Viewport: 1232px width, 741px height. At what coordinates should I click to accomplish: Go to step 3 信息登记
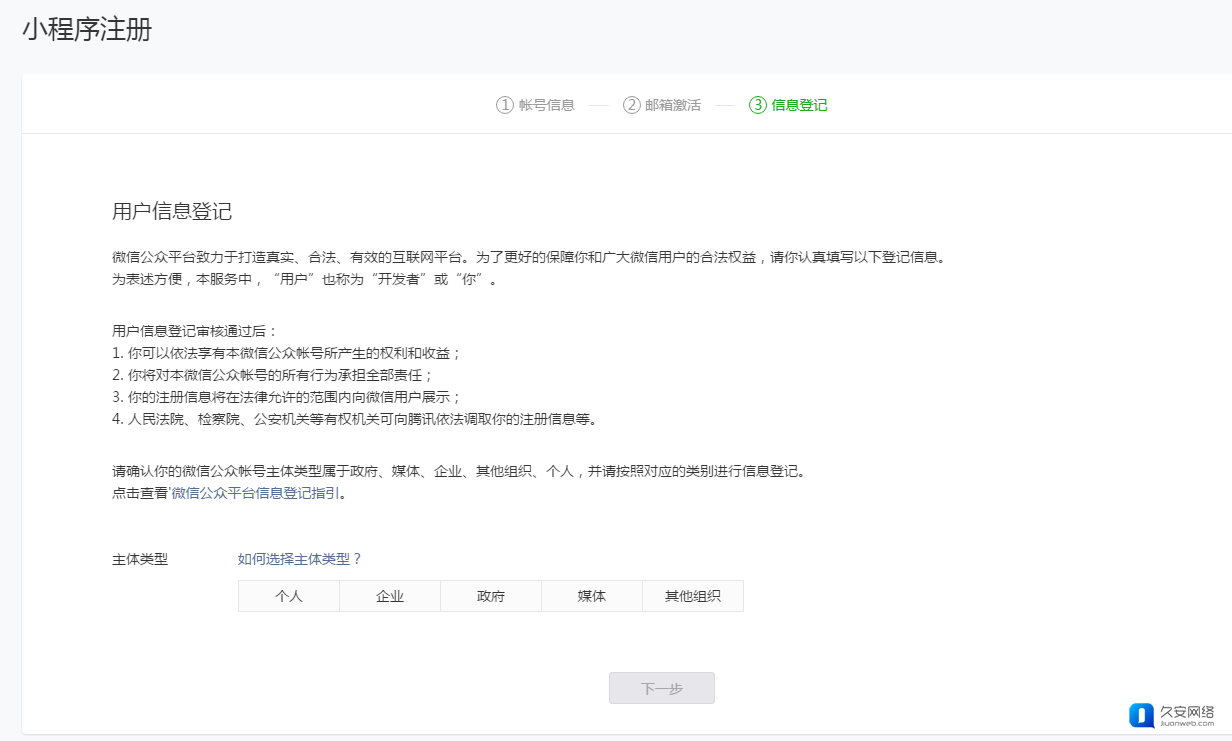coord(789,105)
